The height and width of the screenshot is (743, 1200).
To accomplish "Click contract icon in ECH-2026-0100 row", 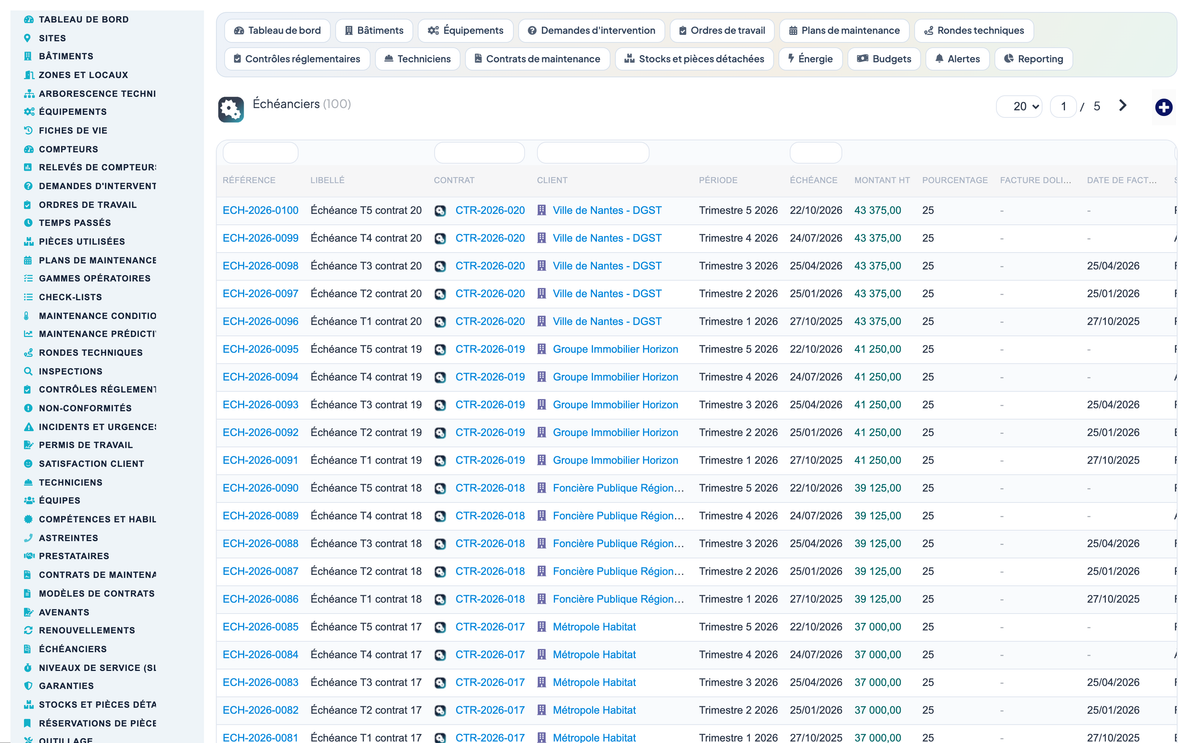I will (440, 211).
